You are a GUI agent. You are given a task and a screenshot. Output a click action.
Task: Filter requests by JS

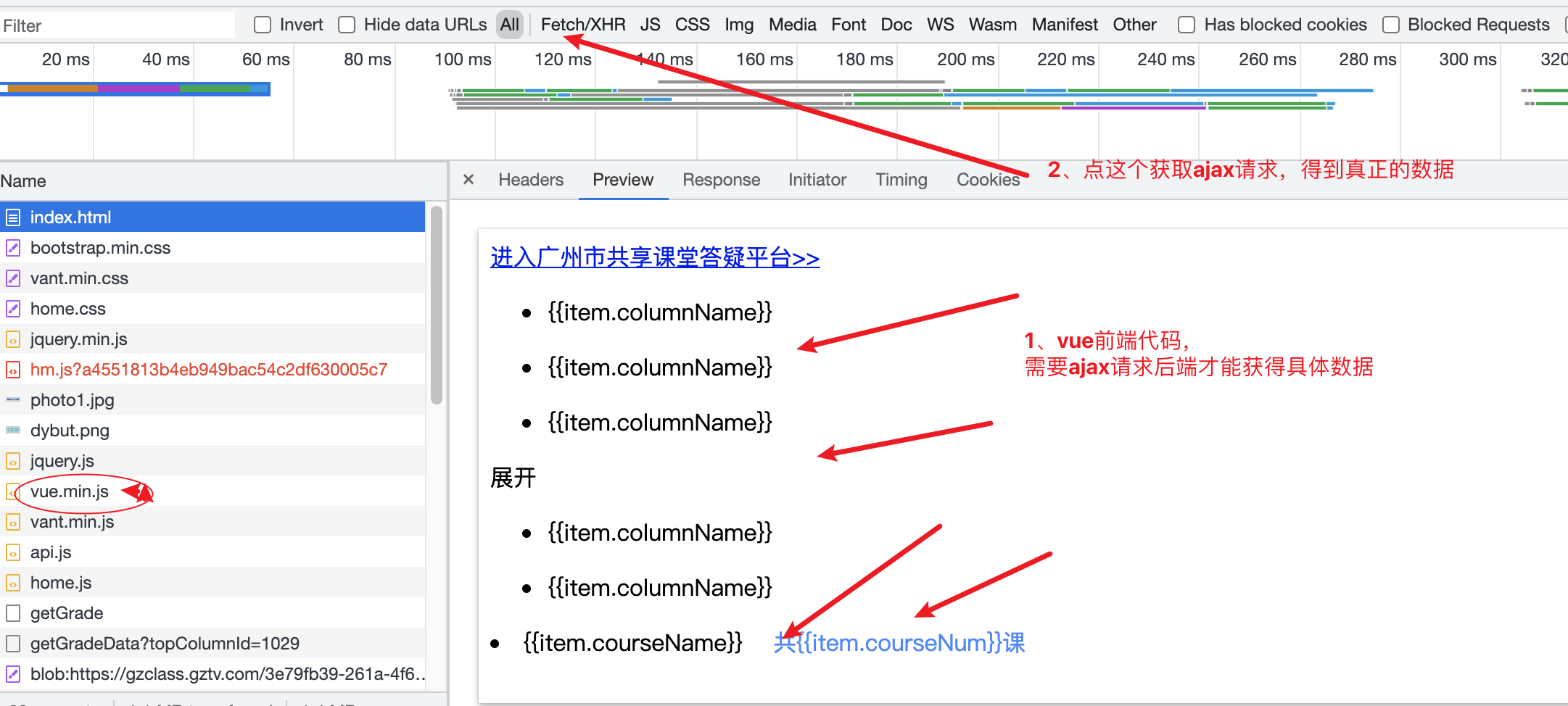point(651,25)
